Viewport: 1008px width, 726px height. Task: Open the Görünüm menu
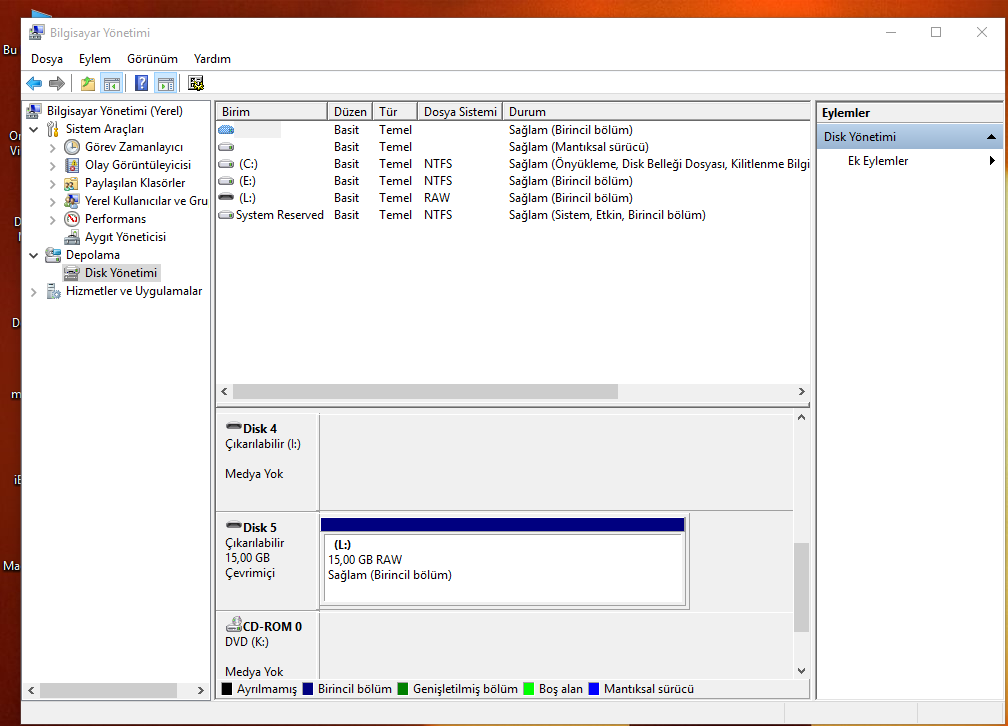pyautogui.click(x=152, y=59)
